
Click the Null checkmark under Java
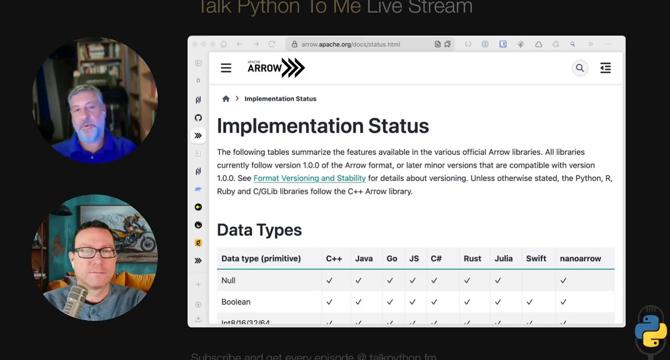(359, 280)
